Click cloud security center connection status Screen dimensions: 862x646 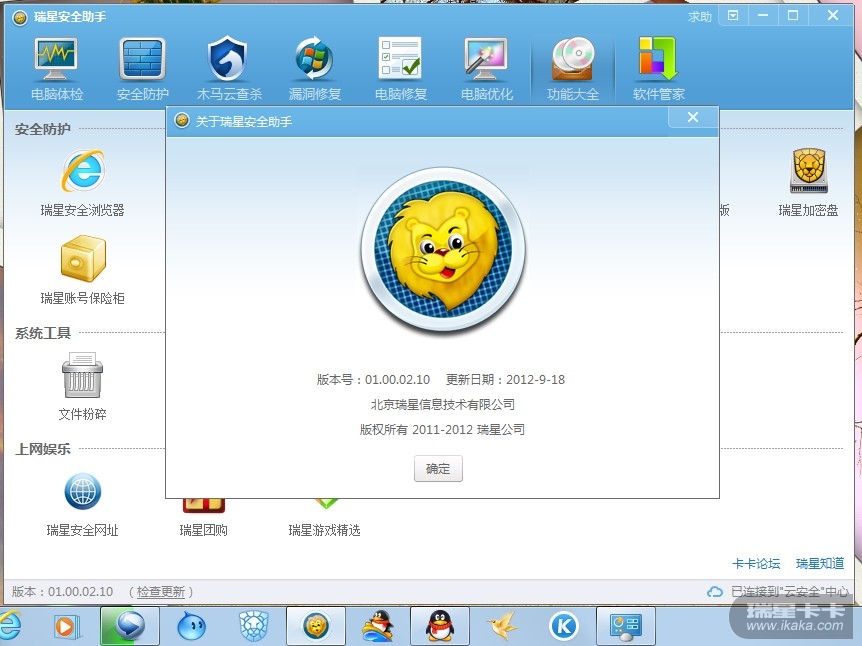click(x=778, y=592)
